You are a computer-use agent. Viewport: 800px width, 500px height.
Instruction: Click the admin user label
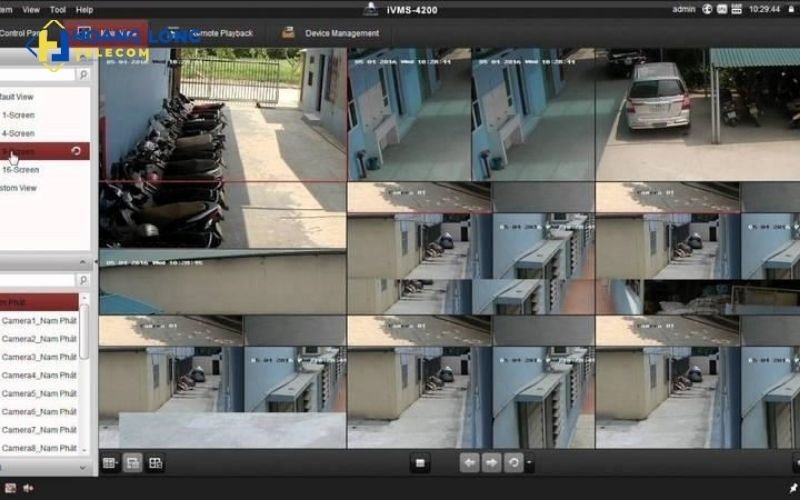[x=684, y=9]
